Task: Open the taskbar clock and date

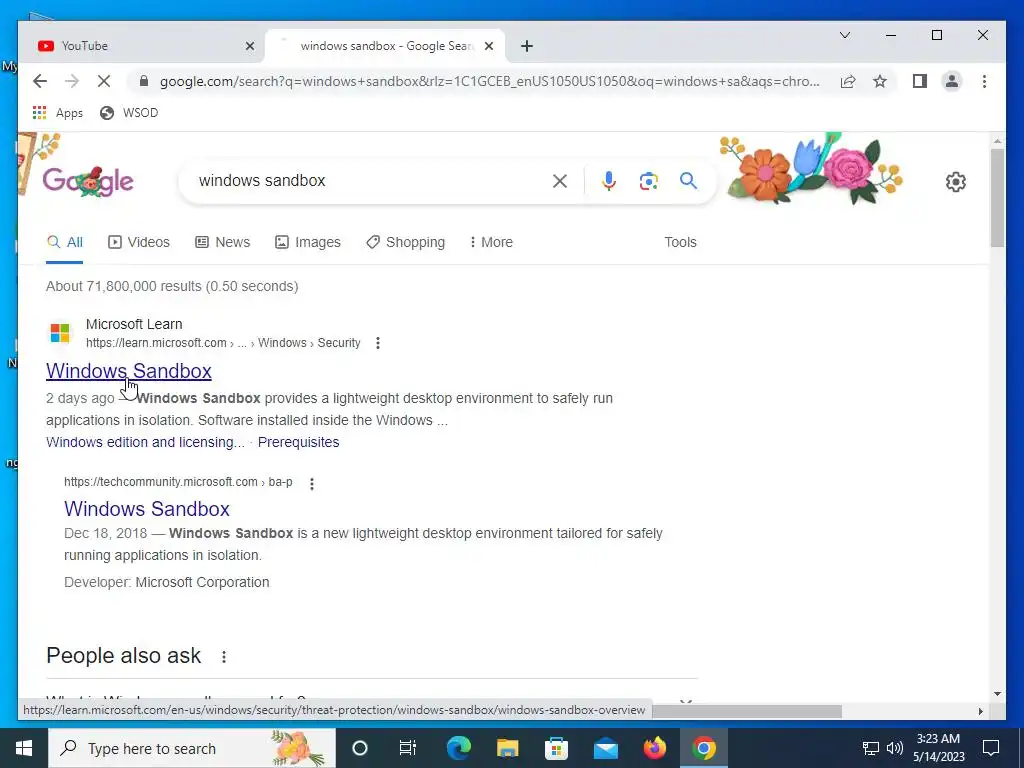Action: coord(938,748)
